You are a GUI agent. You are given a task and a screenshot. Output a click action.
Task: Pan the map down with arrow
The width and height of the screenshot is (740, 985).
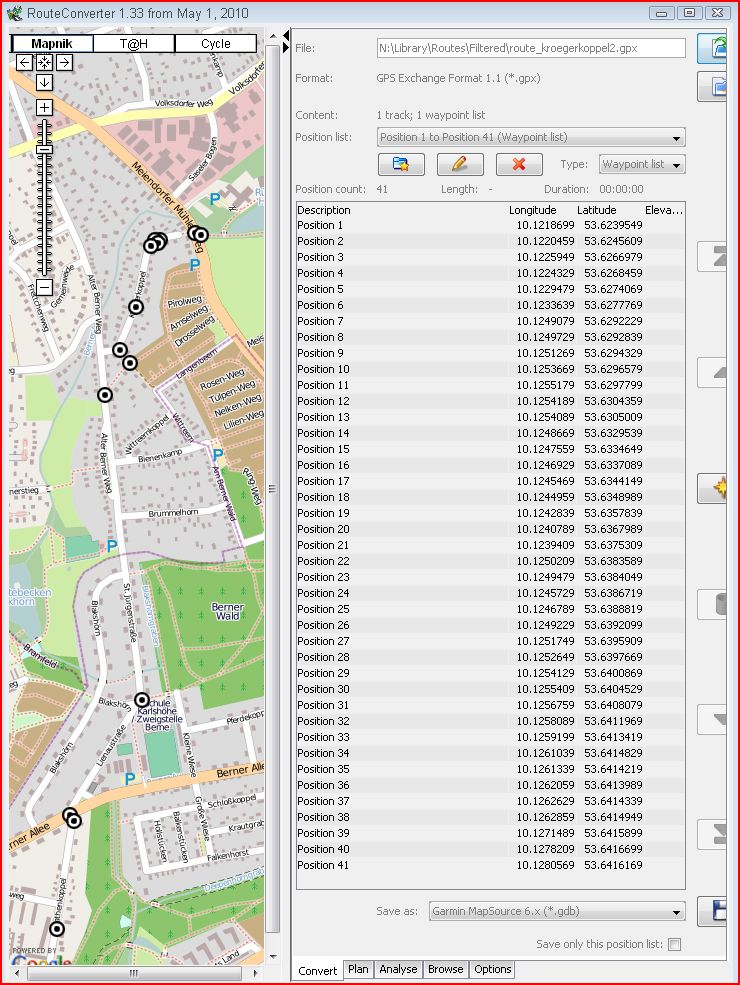44,82
